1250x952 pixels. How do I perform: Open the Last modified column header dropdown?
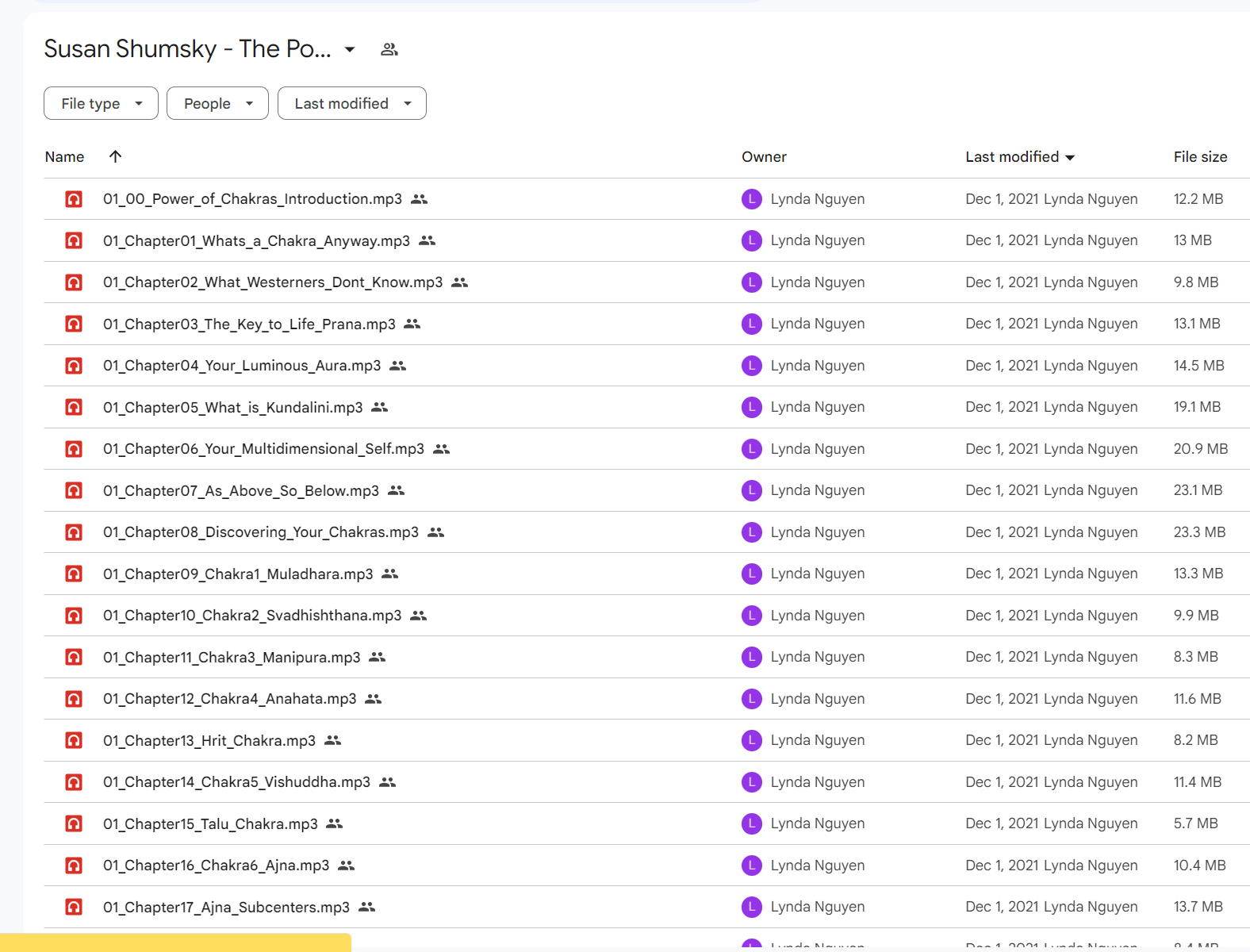[x=1020, y=157]
